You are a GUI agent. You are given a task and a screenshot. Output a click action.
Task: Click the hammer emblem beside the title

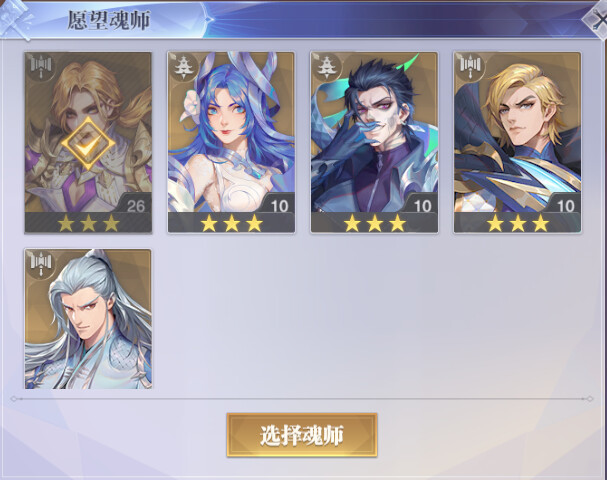click(x=15, y=19)
